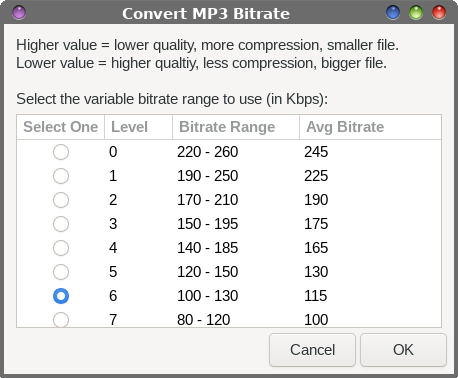This screenshot has width=458, height=378.
Task: Click the OK button
Action: coord(403,350)
